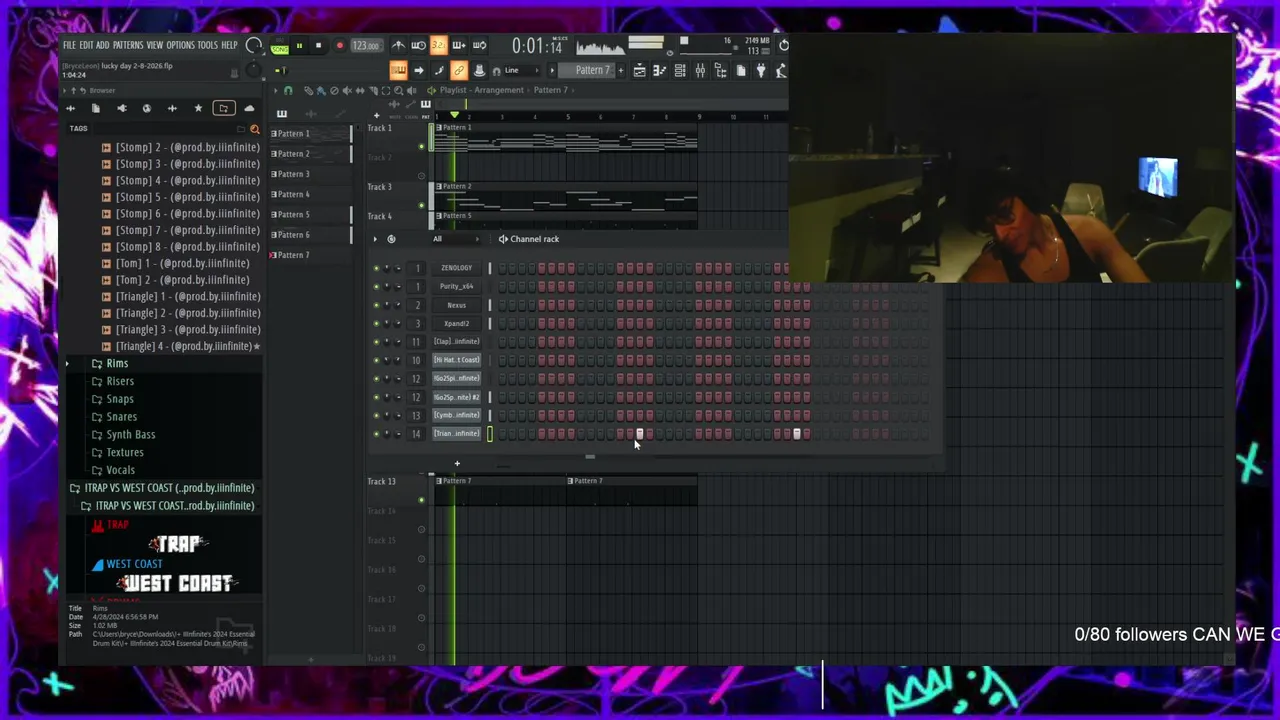Viewport: 1280px width, 720px height.
Task: Open the OPTIONS menu
Action: 180,45
